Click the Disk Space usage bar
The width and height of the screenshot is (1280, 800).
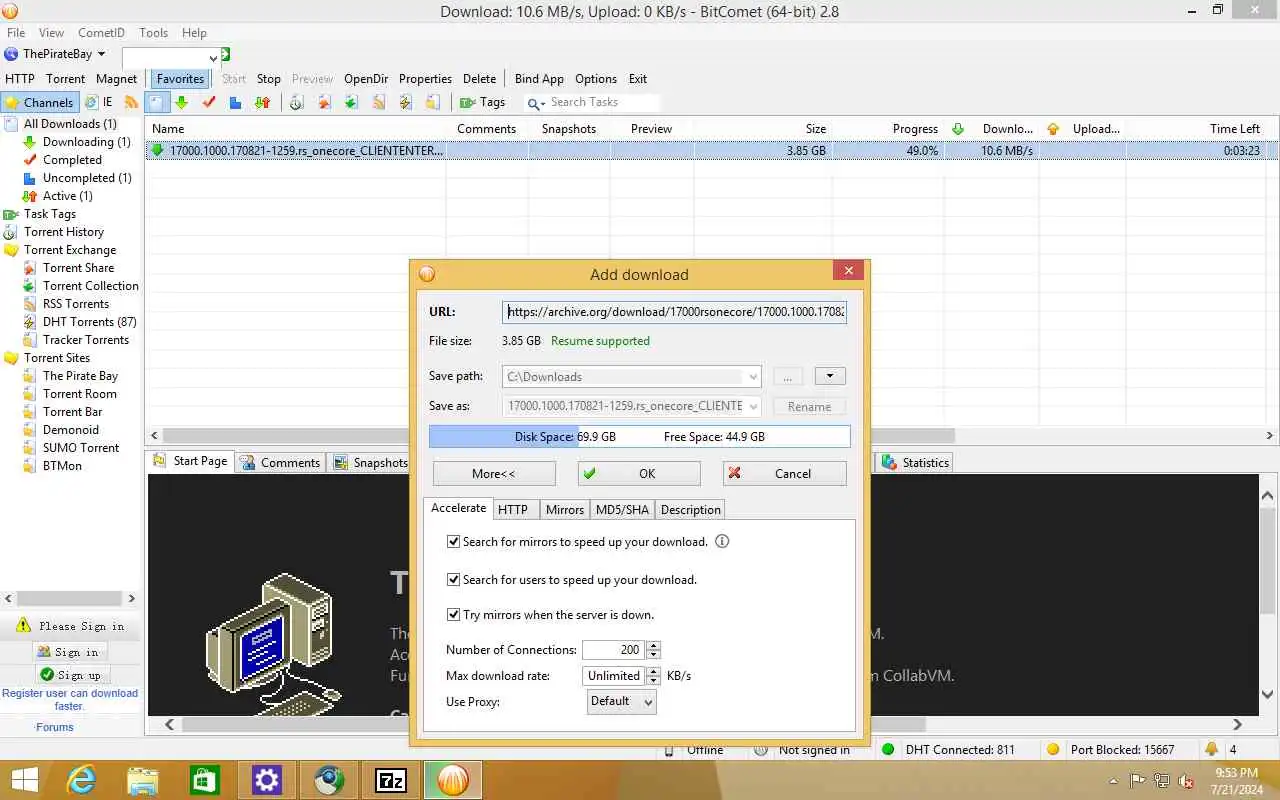(x=640, y=436)
